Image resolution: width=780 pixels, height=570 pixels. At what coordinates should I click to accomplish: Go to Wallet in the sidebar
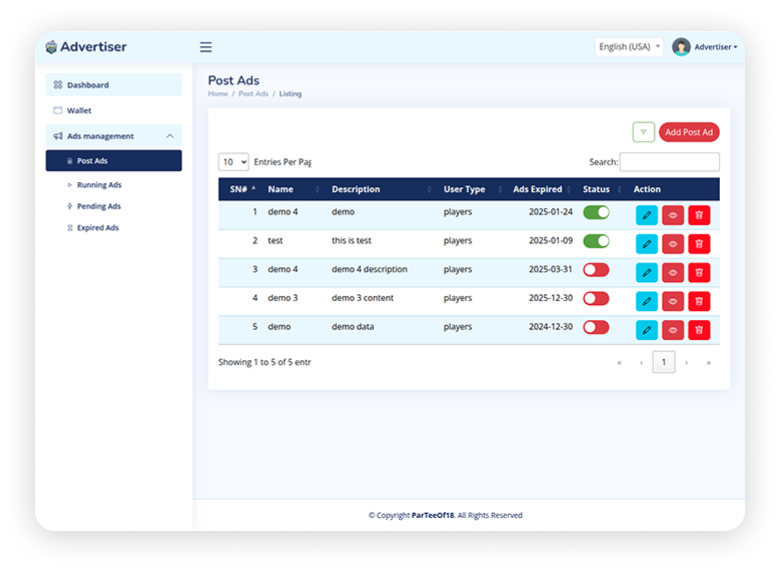pyautogui.click(x=79, y=110)
